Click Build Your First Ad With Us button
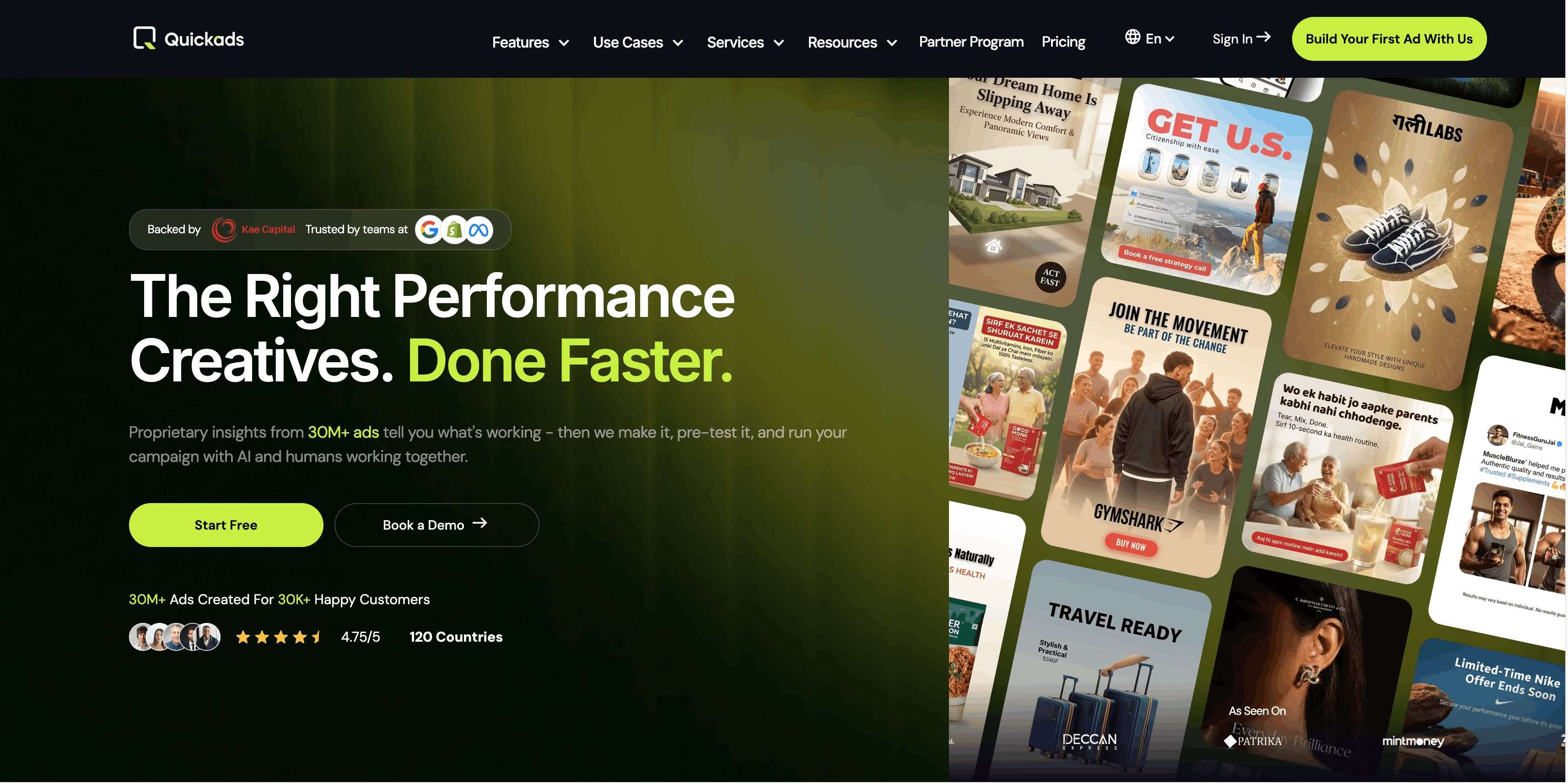 [x=1389, y=39]
